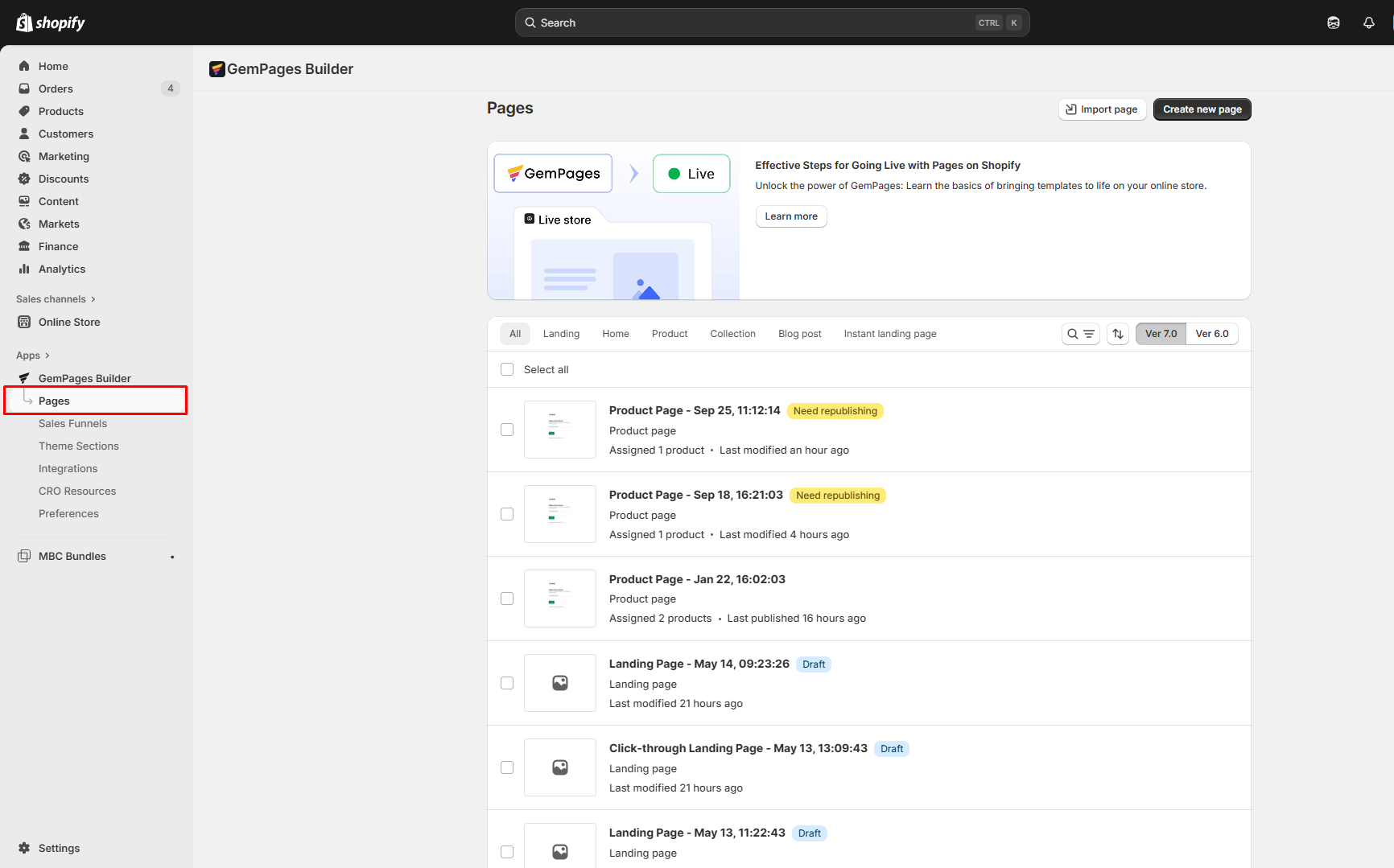
Task: Click the search and filter icon button
Action: pyautogui.click(x=1080, y=334)
